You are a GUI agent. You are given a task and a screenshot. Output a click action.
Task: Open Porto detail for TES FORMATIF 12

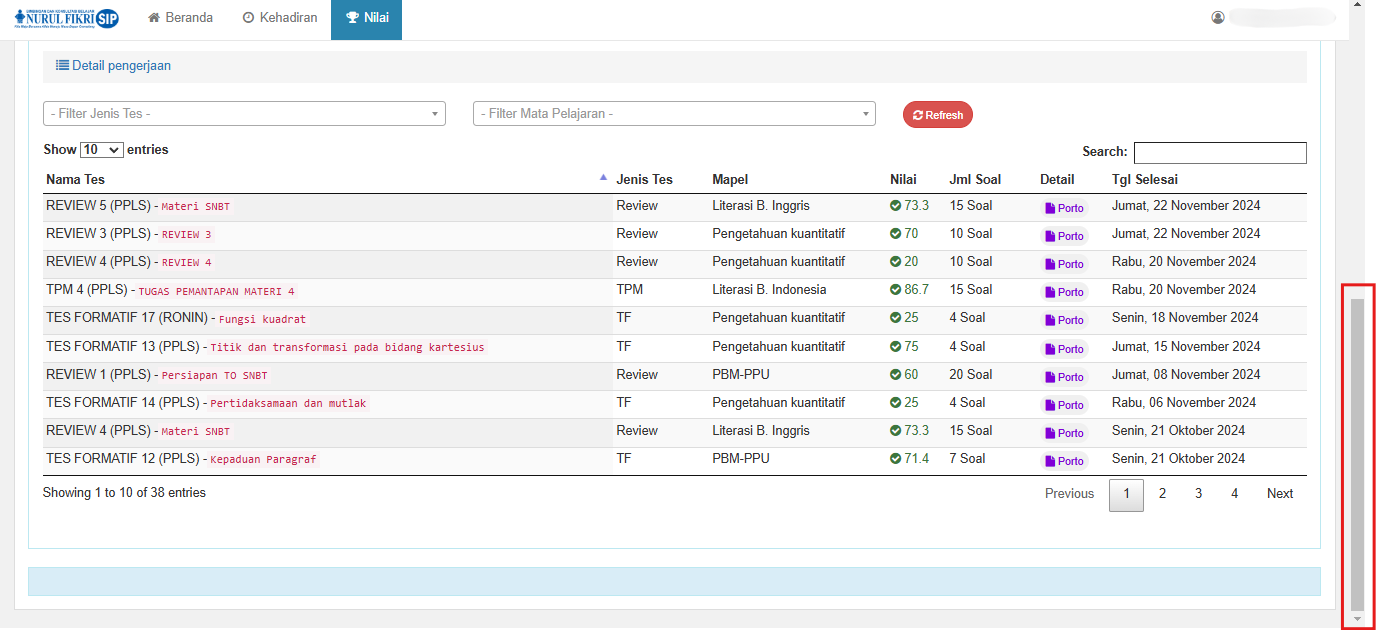coord(1064,461)
